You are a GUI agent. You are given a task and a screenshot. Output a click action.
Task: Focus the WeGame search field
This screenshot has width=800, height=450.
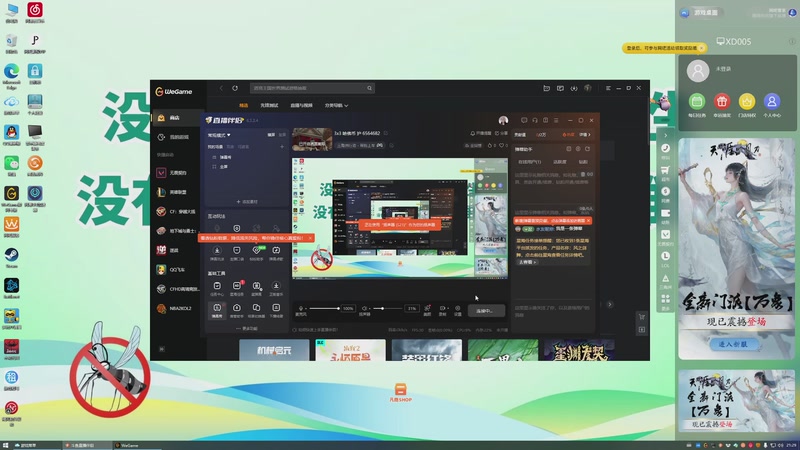pyautogui.click(x=312, y=88)
